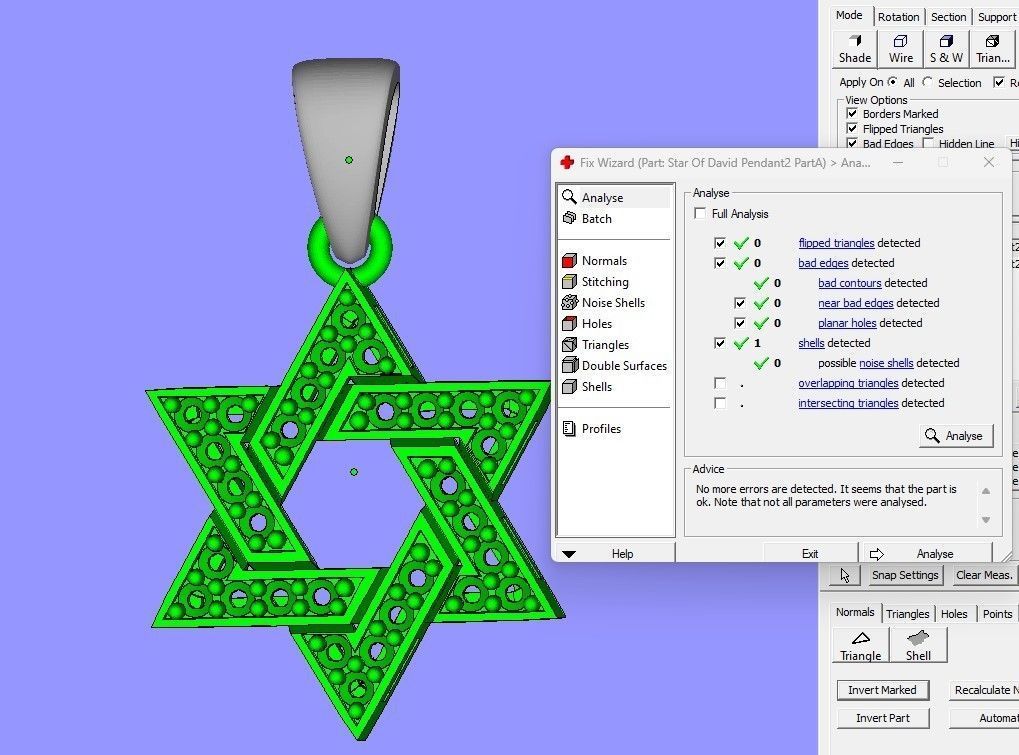Open overlapping triangles link

(x=848, y=383)
